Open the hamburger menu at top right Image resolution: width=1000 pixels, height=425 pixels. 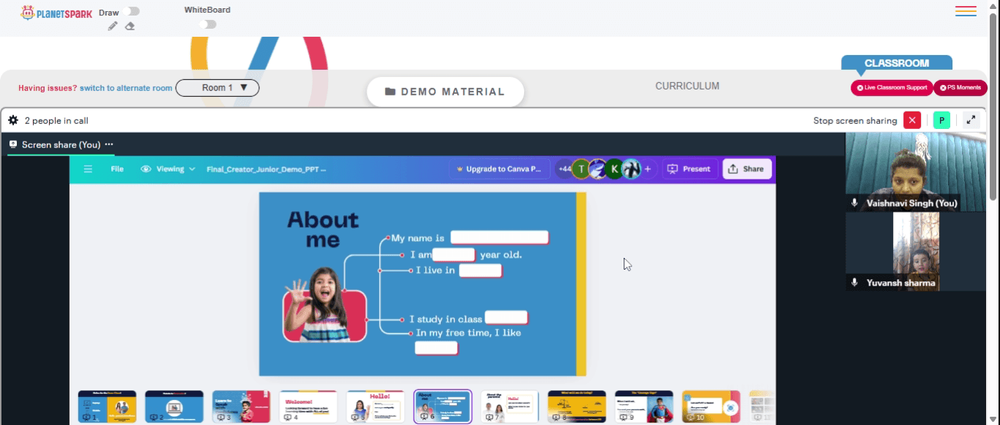pos(966,11)
